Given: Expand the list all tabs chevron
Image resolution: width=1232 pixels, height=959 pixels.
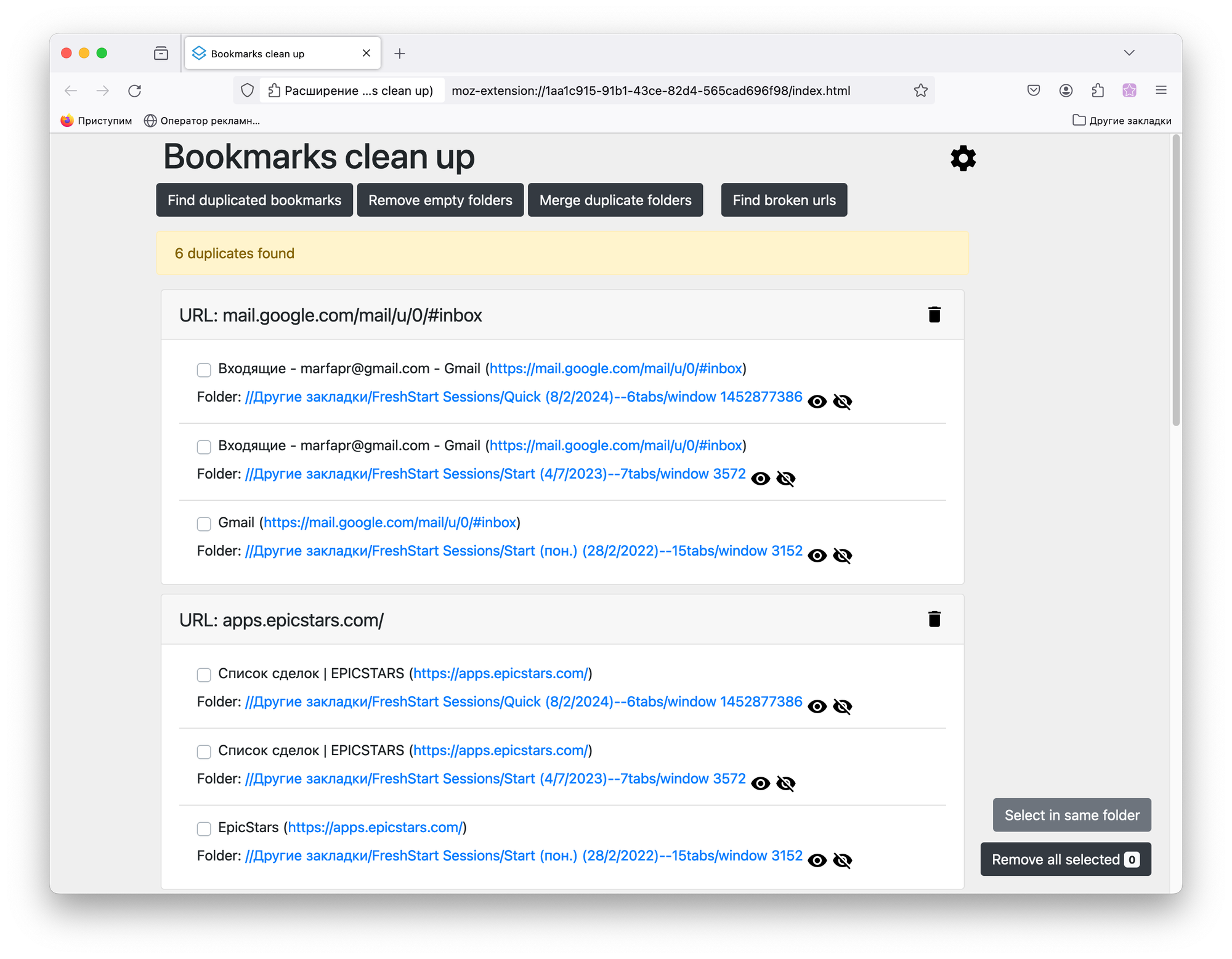Looking at the screenshot, I should pyautogui.click(x=1129, y=53).
